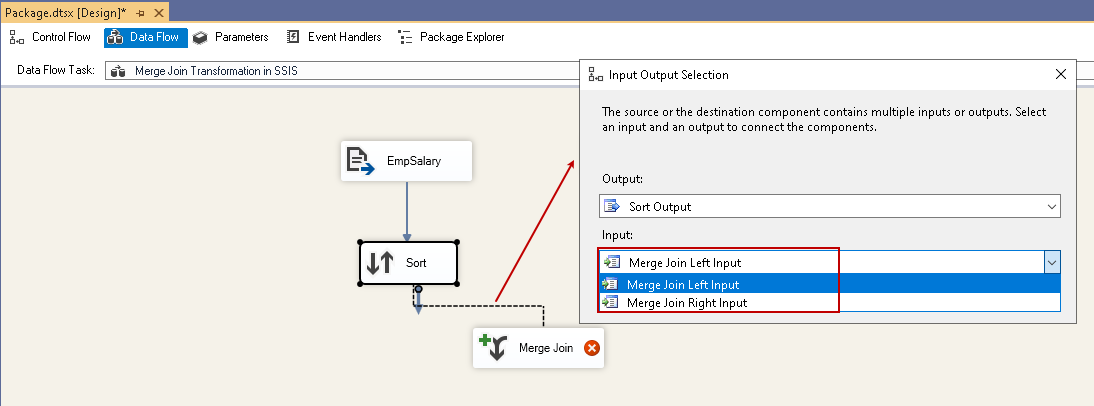Screen dimensions: 1094x406
Task: Click the red error icon on Merge Join
Action: tap(591, 348)
